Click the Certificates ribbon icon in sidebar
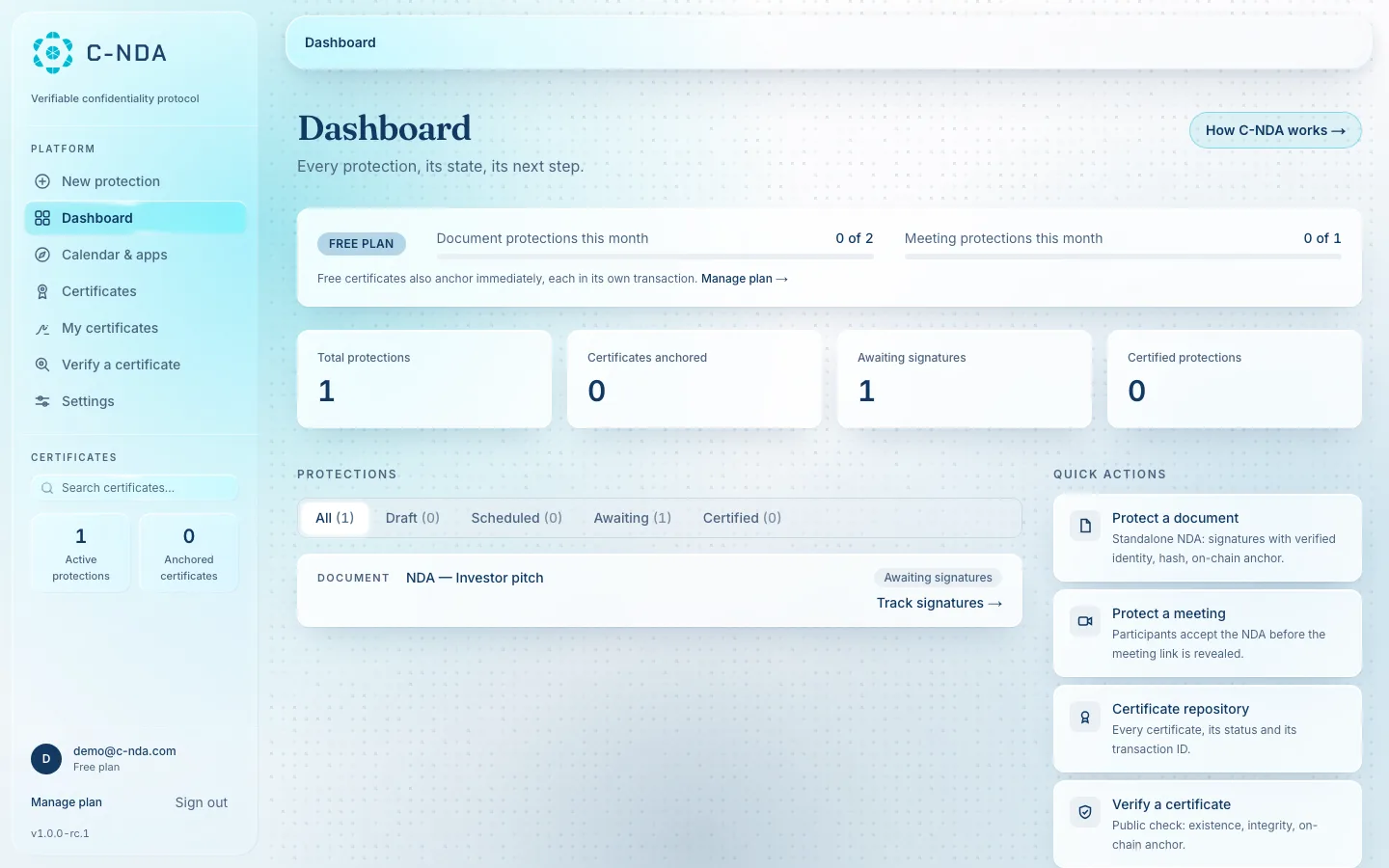Viewport: 1389px width, 868px height. coord(42,291)
